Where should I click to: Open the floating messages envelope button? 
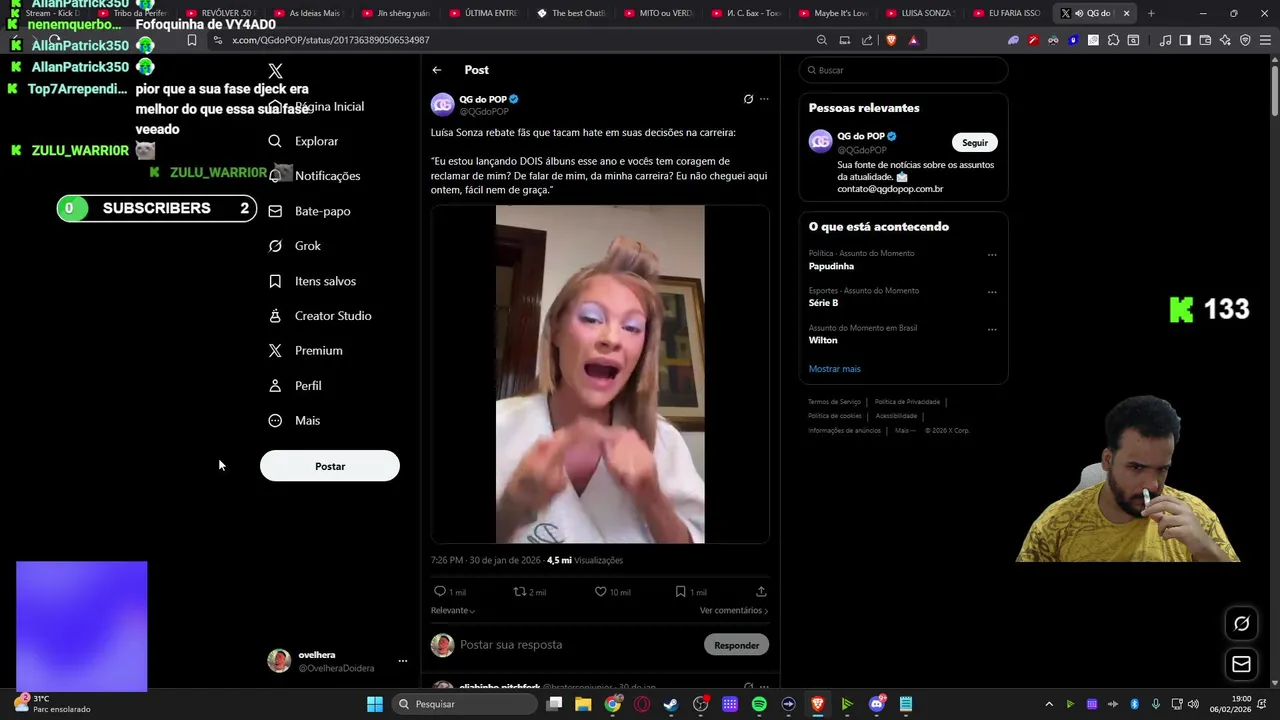click(1241, 664)
